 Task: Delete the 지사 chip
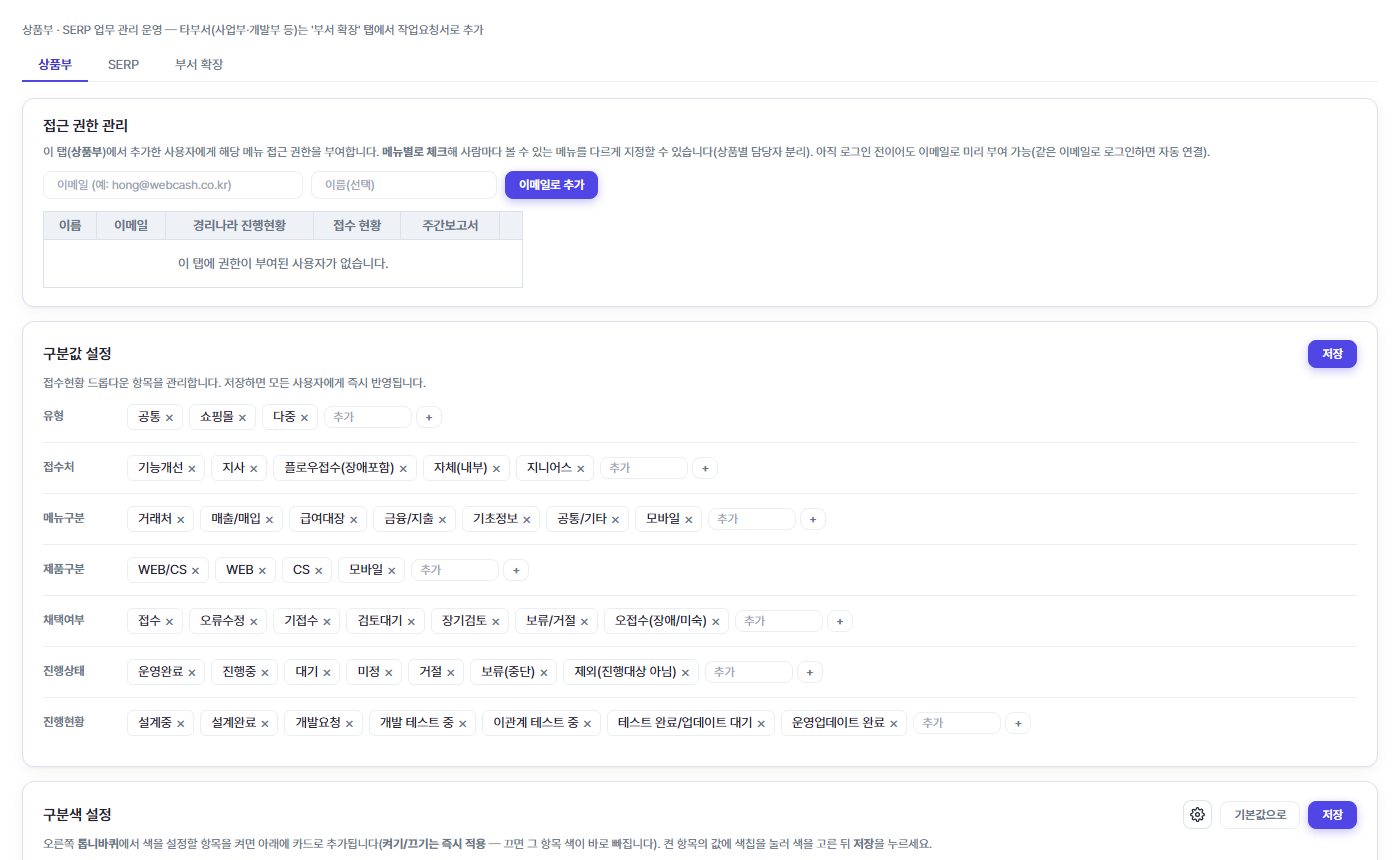click(x=254, y=468)
